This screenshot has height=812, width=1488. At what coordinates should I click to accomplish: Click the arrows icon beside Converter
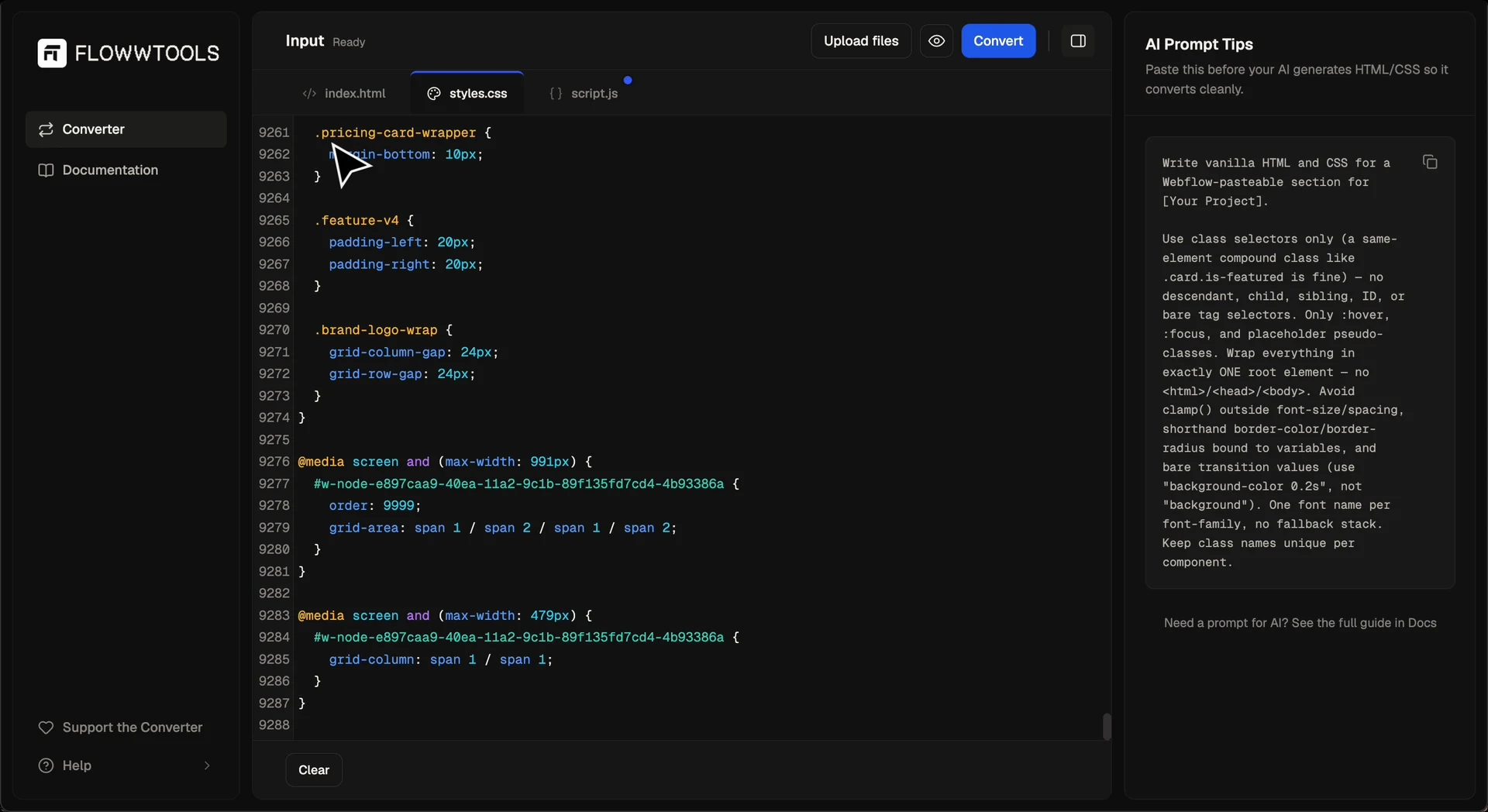(x=46, y=129)
